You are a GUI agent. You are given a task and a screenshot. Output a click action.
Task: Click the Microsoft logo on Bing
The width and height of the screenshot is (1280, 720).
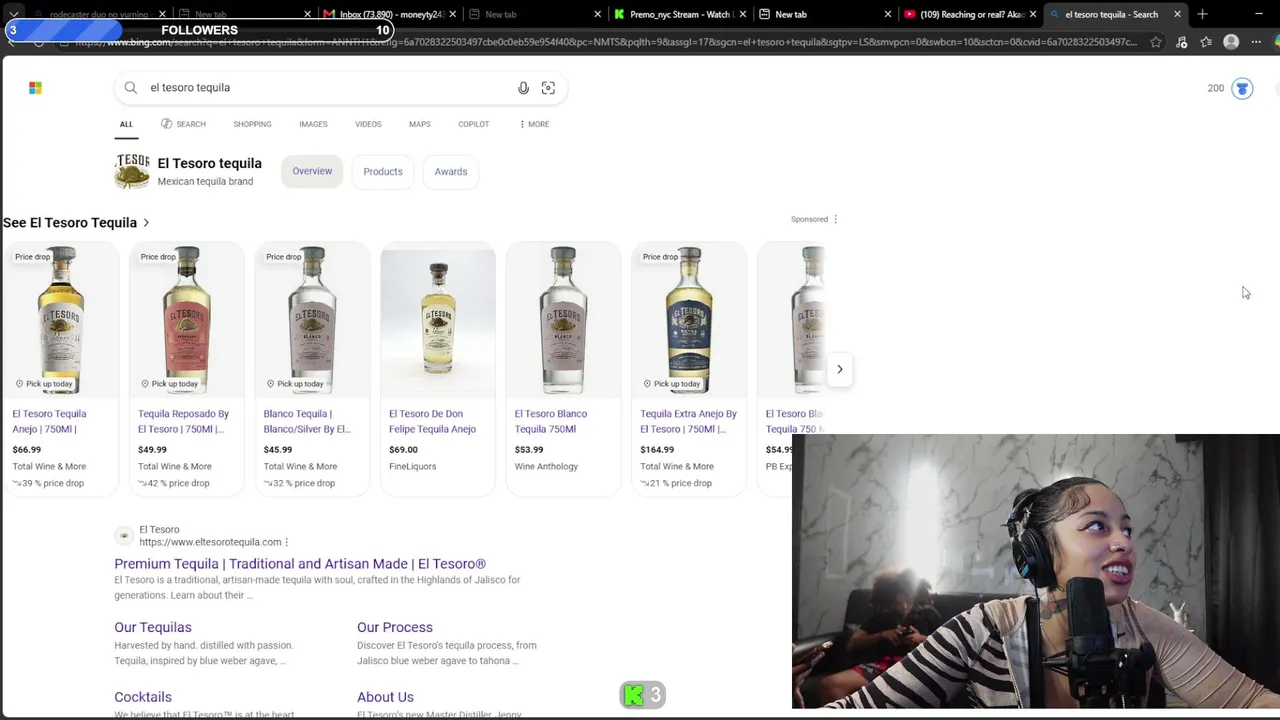click(35, 88)
